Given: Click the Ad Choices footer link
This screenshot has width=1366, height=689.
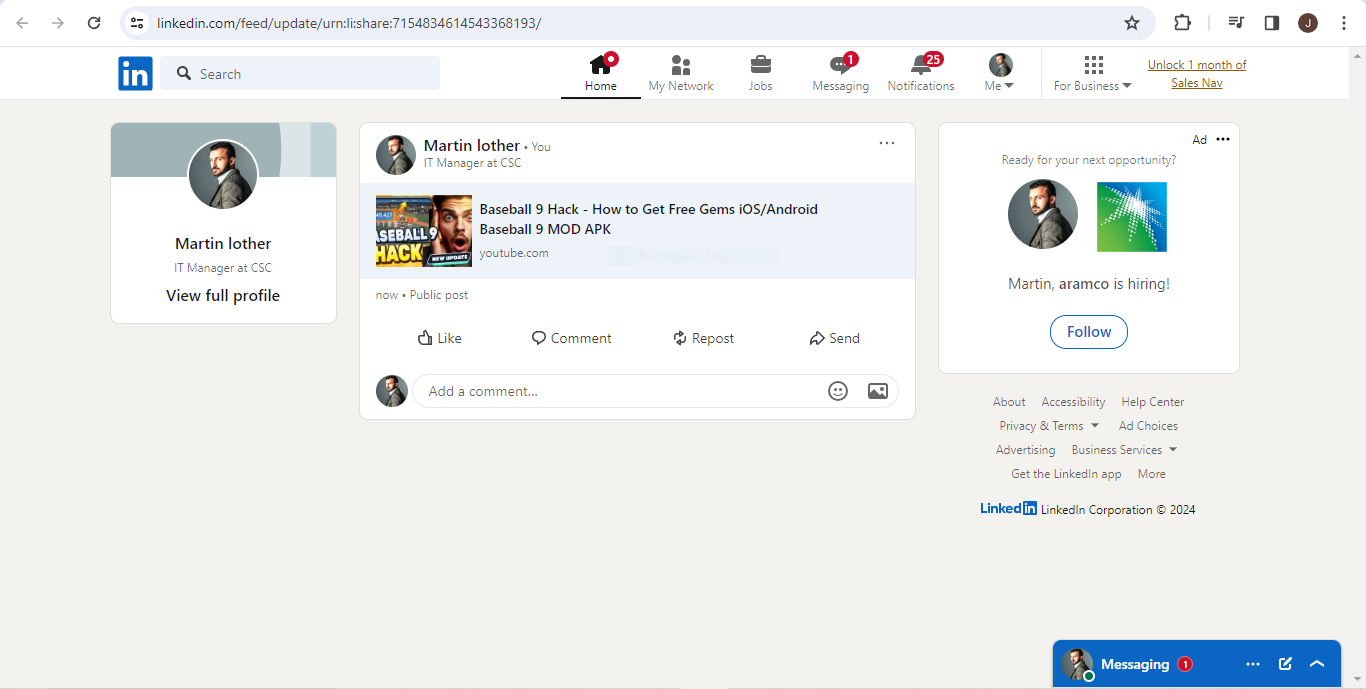Looking at the screenshot, I should [x=1148, y=426].
